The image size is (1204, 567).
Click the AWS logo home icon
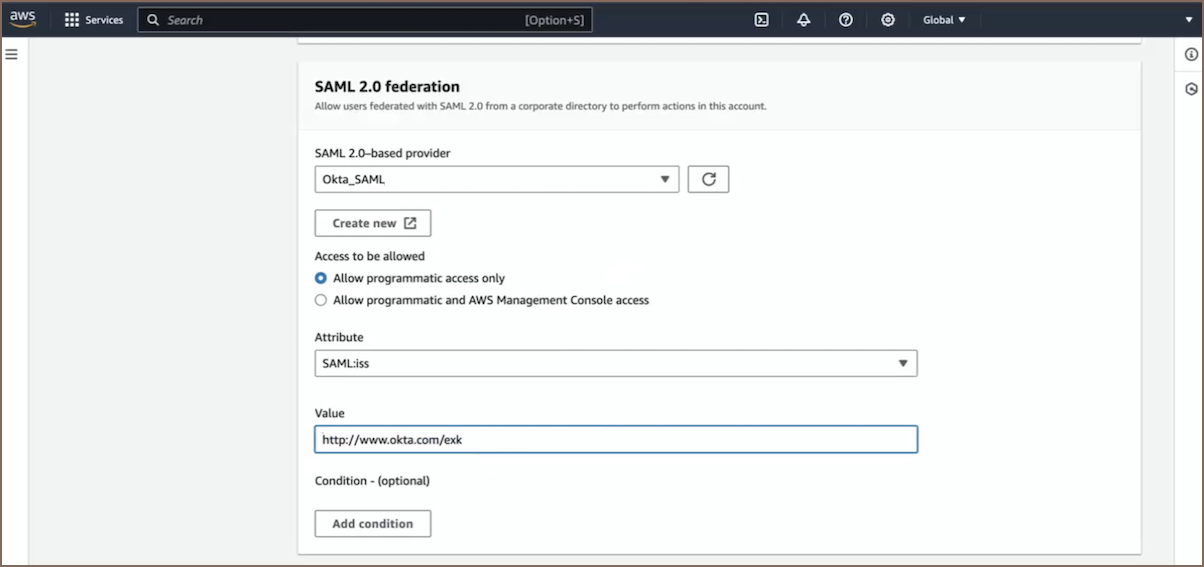[23, 19]
